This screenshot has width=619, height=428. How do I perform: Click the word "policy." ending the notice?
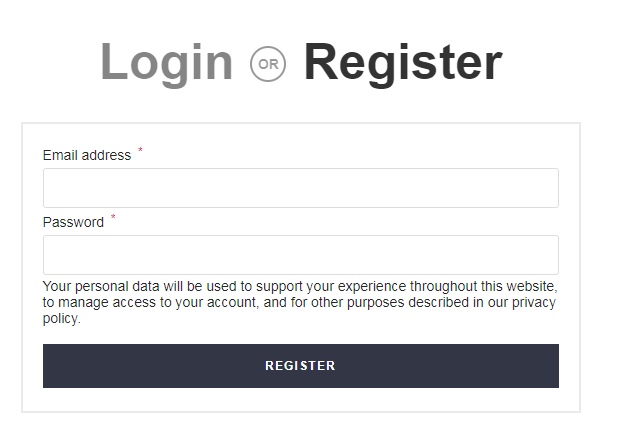[61, 319]
